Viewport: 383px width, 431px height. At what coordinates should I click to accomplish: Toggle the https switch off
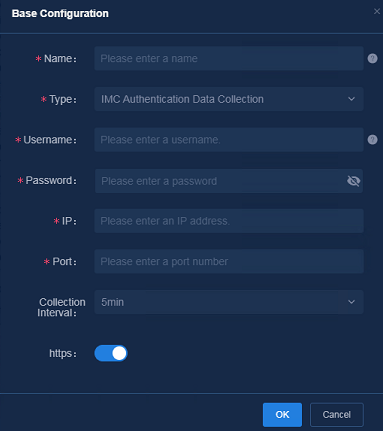pyautogui.click(x=111, y=353)
